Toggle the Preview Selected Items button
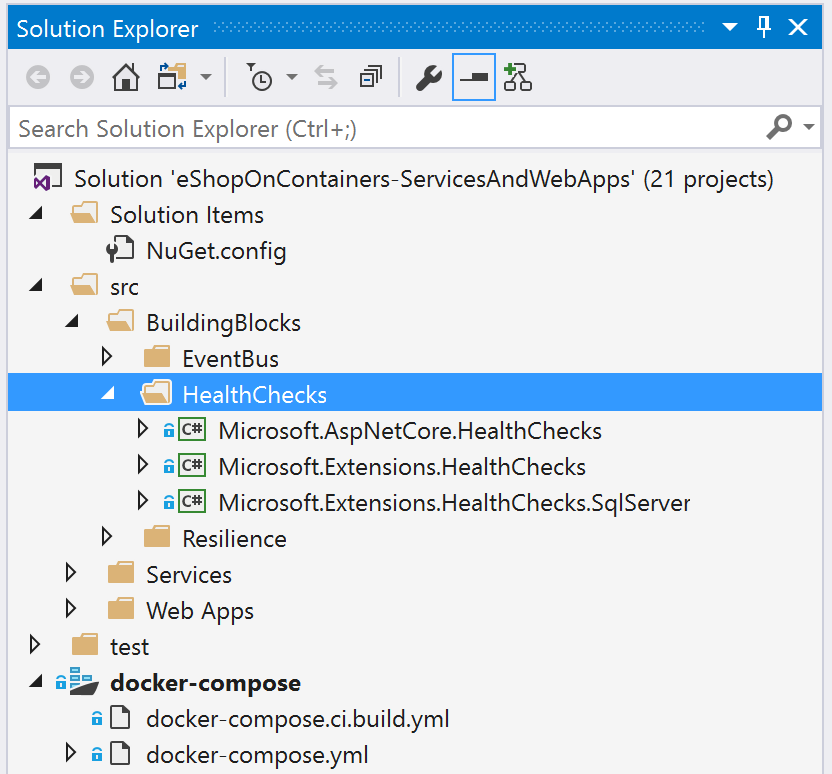Viewport: 832px width, 774px height. tap(474, 78)
